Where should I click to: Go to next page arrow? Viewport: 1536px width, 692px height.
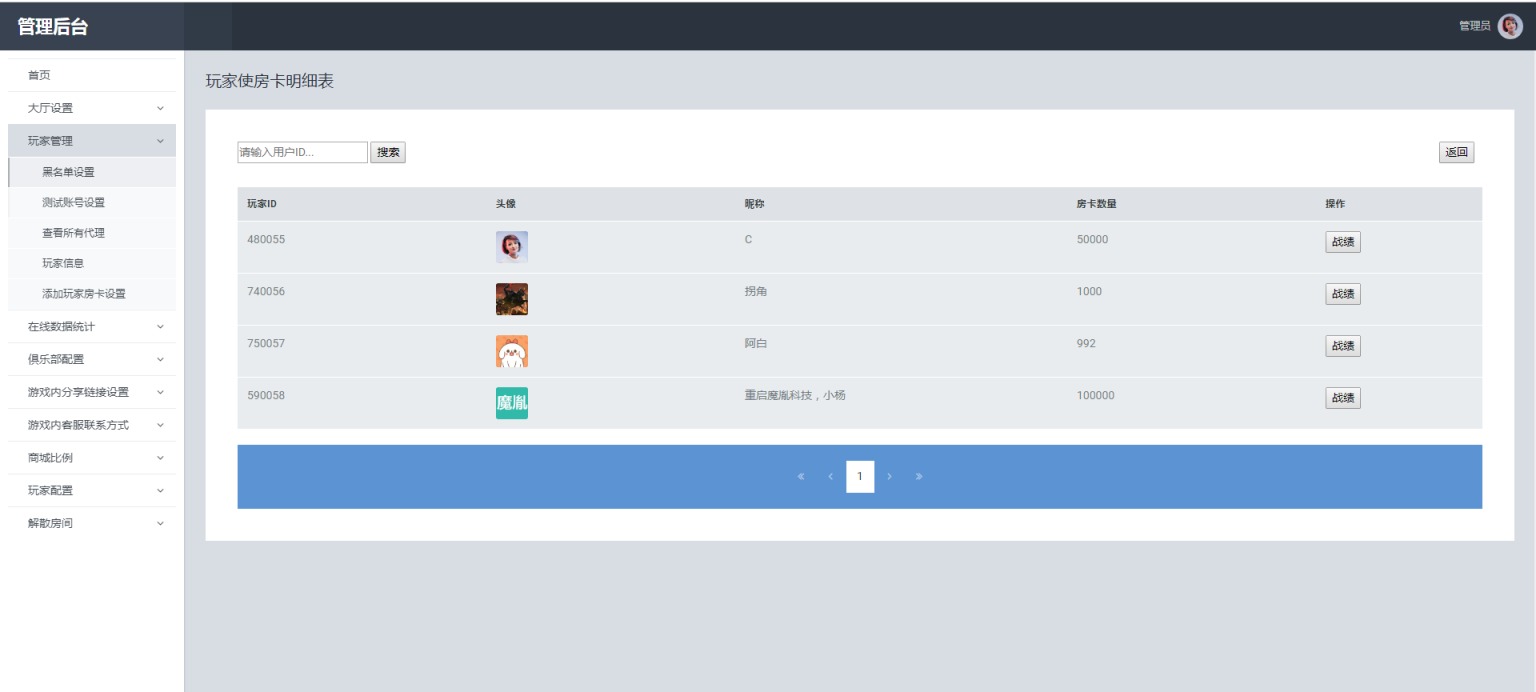pos(889,477)
